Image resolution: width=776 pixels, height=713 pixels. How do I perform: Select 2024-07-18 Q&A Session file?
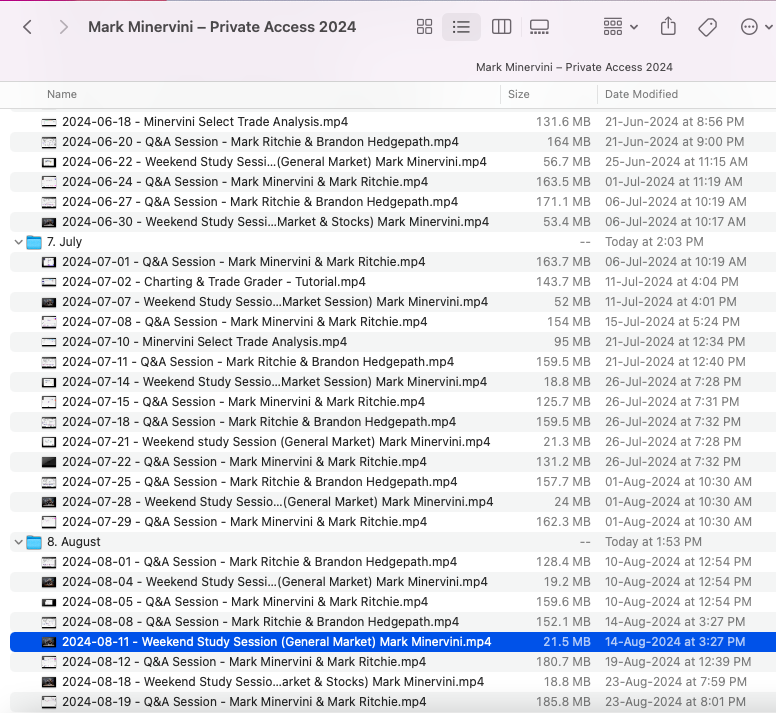(259, 422)
